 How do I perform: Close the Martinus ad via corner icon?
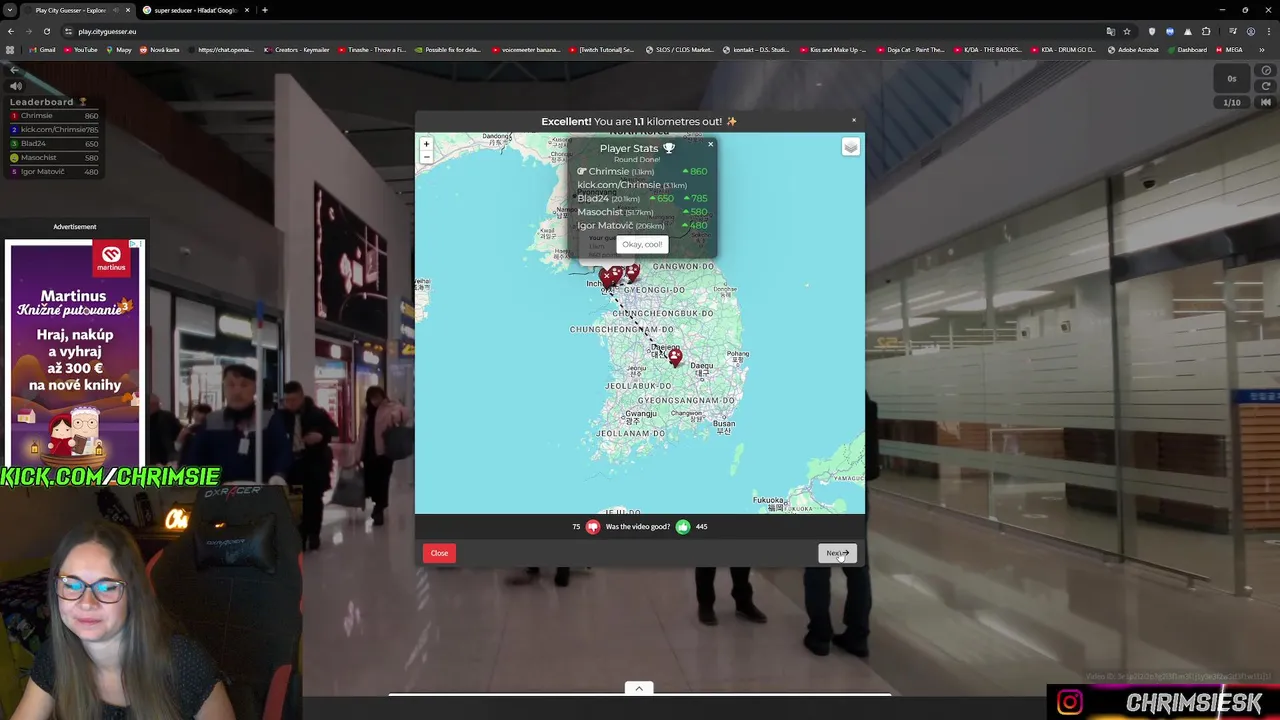[x=139, y=244]
